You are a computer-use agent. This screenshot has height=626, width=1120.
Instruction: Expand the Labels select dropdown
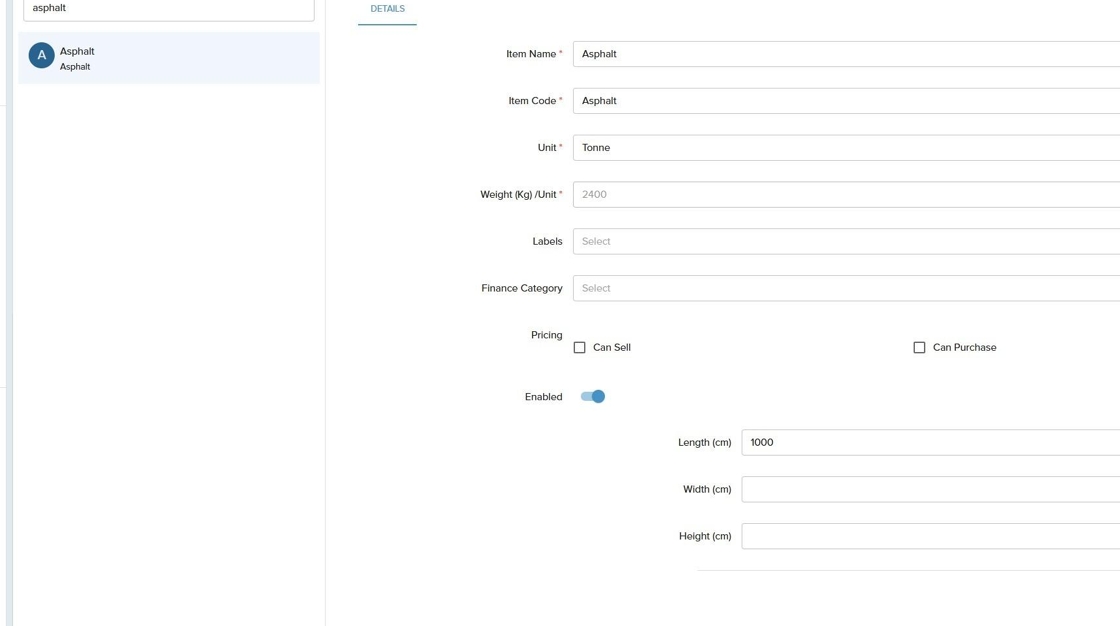[x=845, y=242]
